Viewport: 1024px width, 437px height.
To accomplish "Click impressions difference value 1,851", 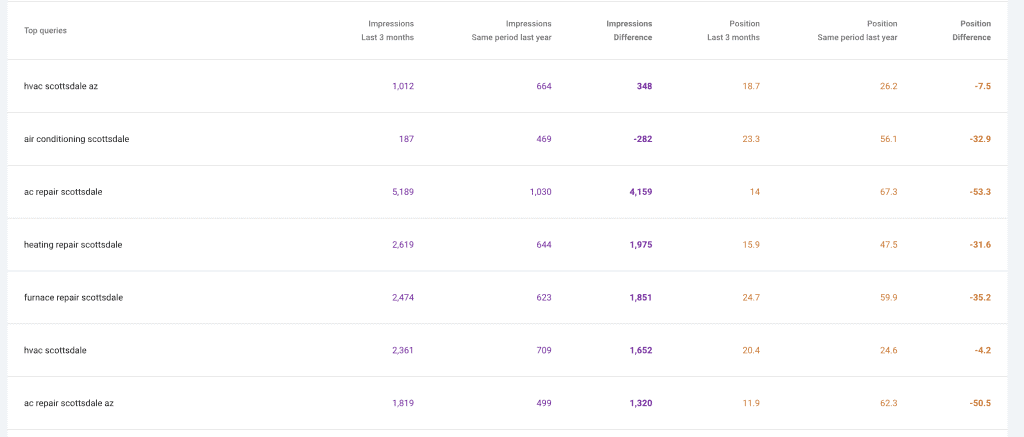I will (x=641, y=298).
